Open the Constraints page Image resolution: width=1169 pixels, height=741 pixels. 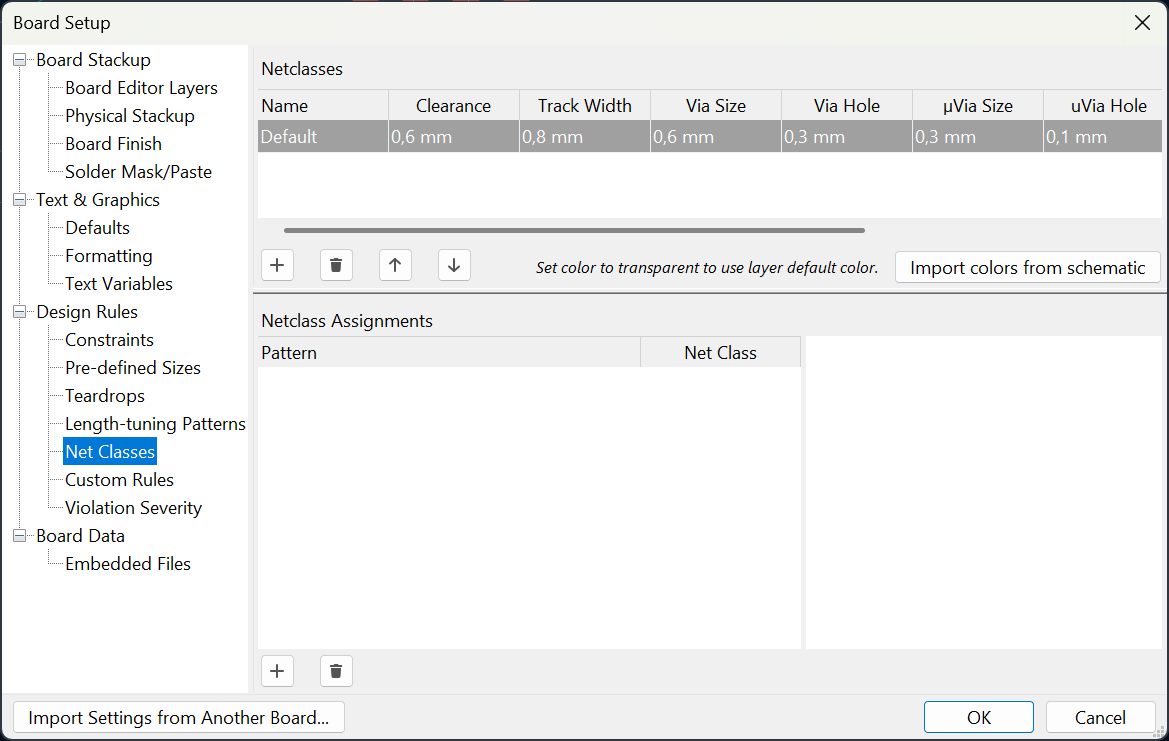click(109, 340)
